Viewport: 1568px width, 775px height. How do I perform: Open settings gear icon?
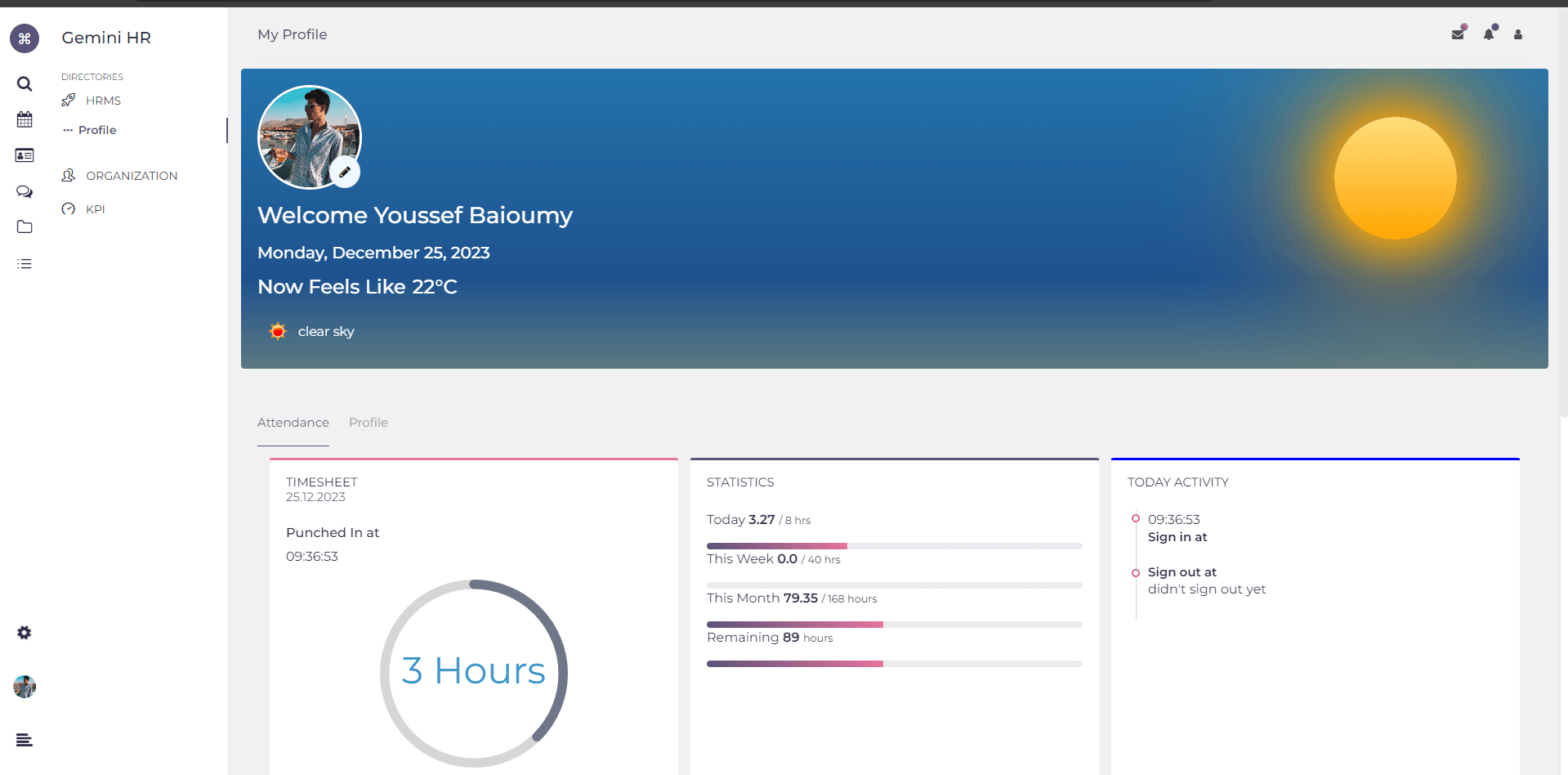tap(25, 633)
